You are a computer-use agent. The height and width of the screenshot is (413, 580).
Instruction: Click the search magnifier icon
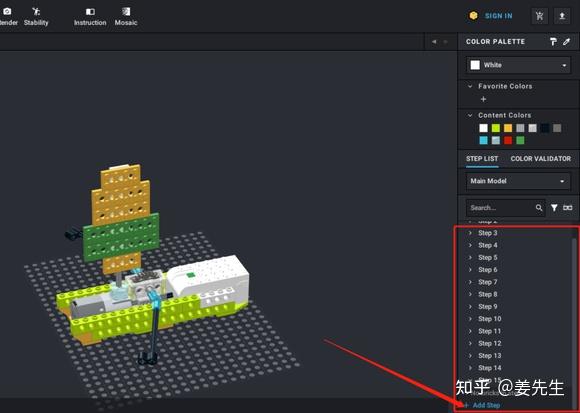pyautogui.click(x=539, y=208)
